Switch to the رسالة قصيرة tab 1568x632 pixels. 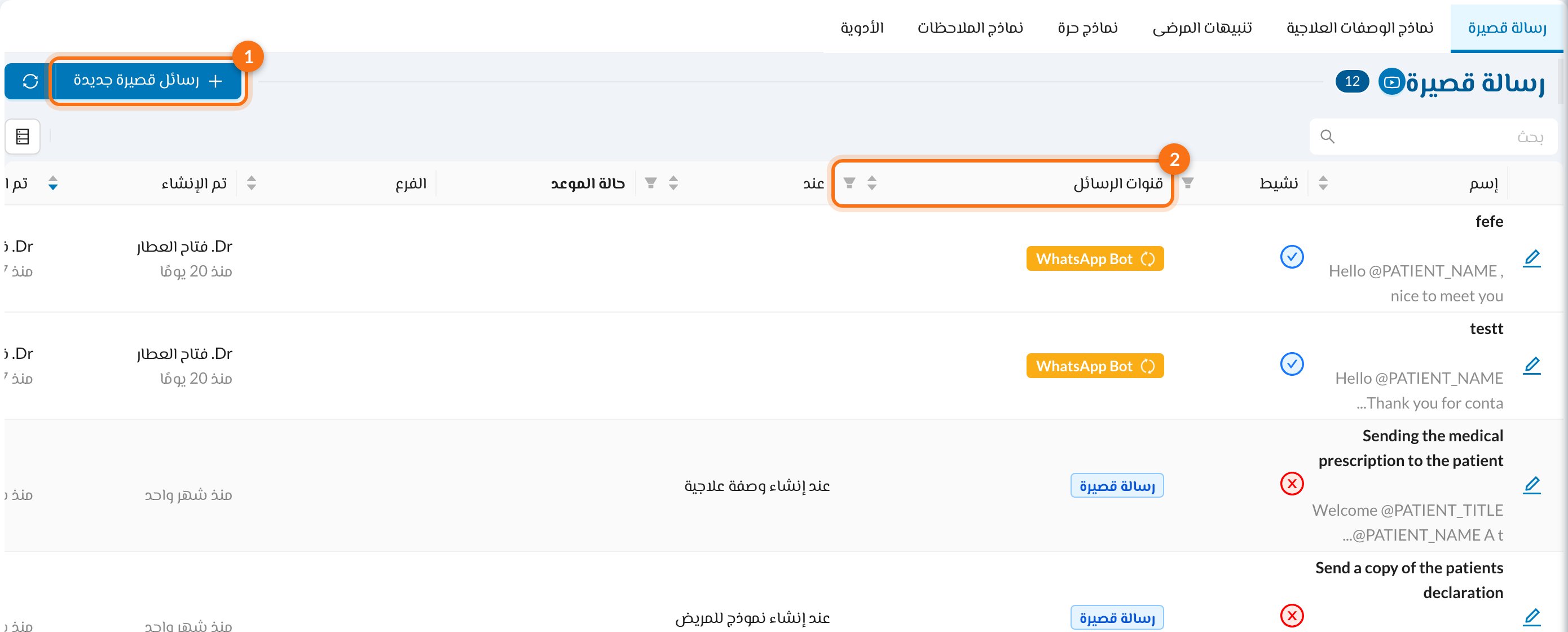(1507, 28)
